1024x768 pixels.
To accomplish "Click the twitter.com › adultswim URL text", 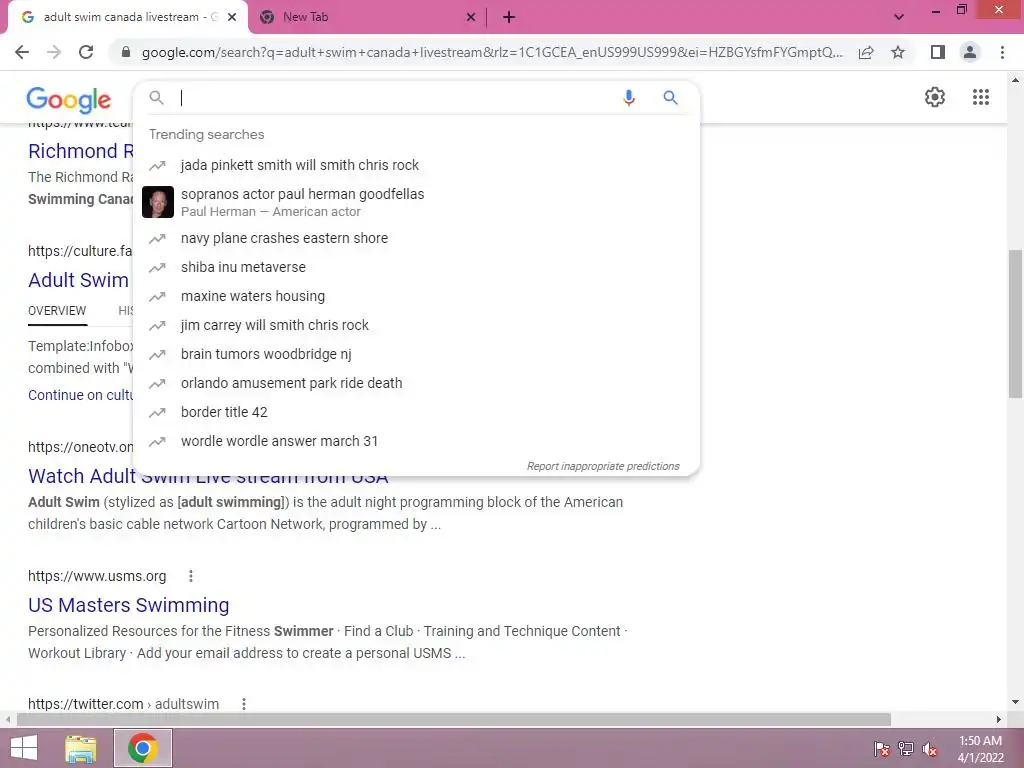I will point(123,704).
